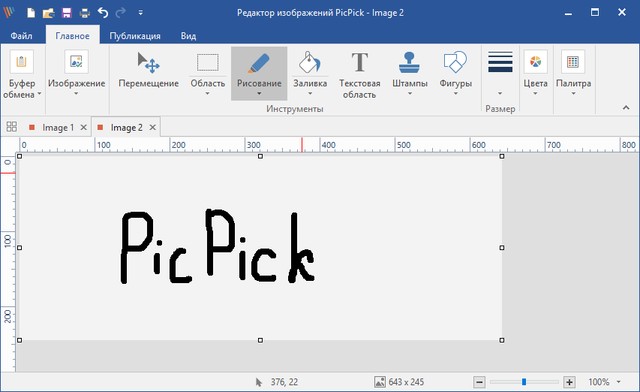Open file with the folder icon

(49, 13)
